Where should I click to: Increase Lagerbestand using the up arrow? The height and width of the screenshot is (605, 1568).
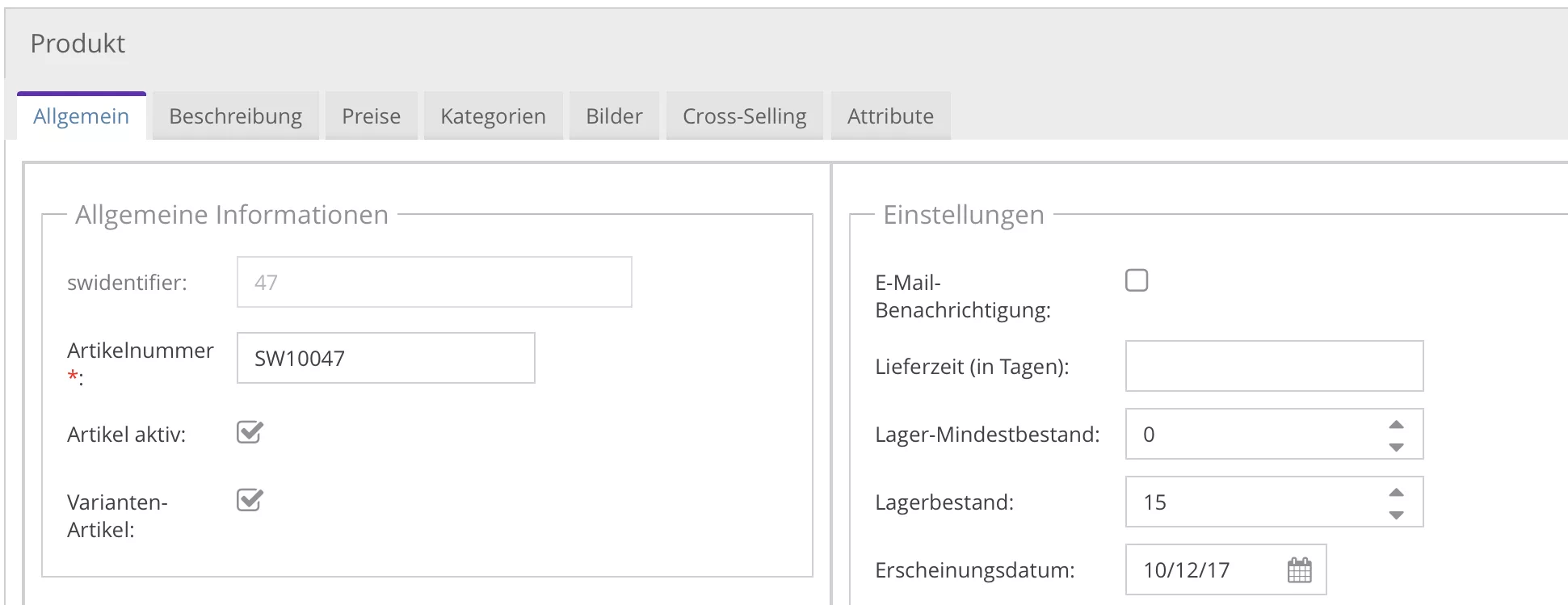[x=1396, y=493]
